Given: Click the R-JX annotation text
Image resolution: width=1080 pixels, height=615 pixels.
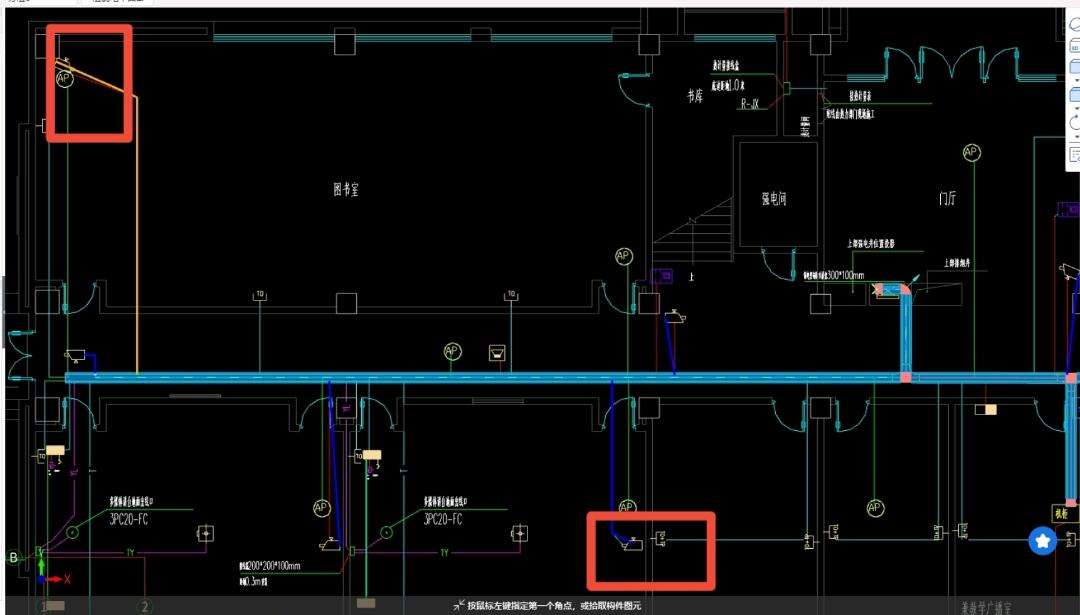Looking at the screenshot, I should pos(750,104).
